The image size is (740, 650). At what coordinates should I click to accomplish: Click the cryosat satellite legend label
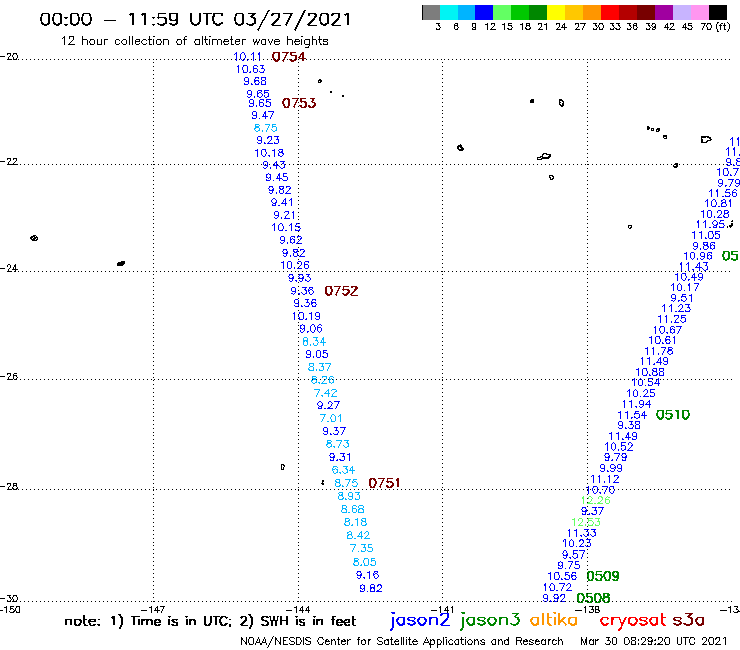click(x=633, y=620)
